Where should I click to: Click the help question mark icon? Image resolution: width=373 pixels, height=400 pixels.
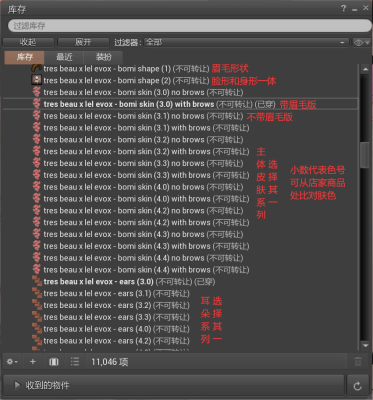click(343, 9)
